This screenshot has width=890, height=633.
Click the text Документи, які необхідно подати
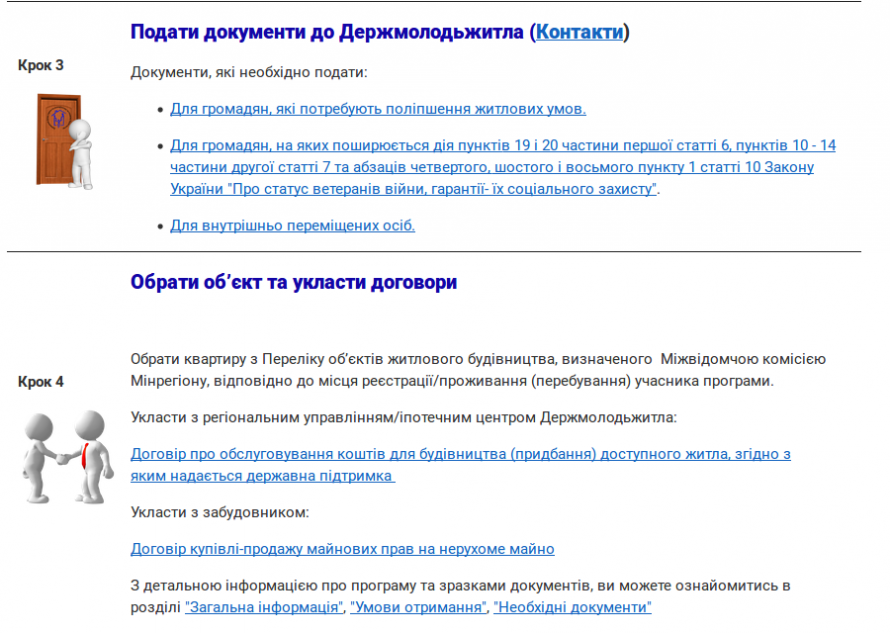coord(249,72)
